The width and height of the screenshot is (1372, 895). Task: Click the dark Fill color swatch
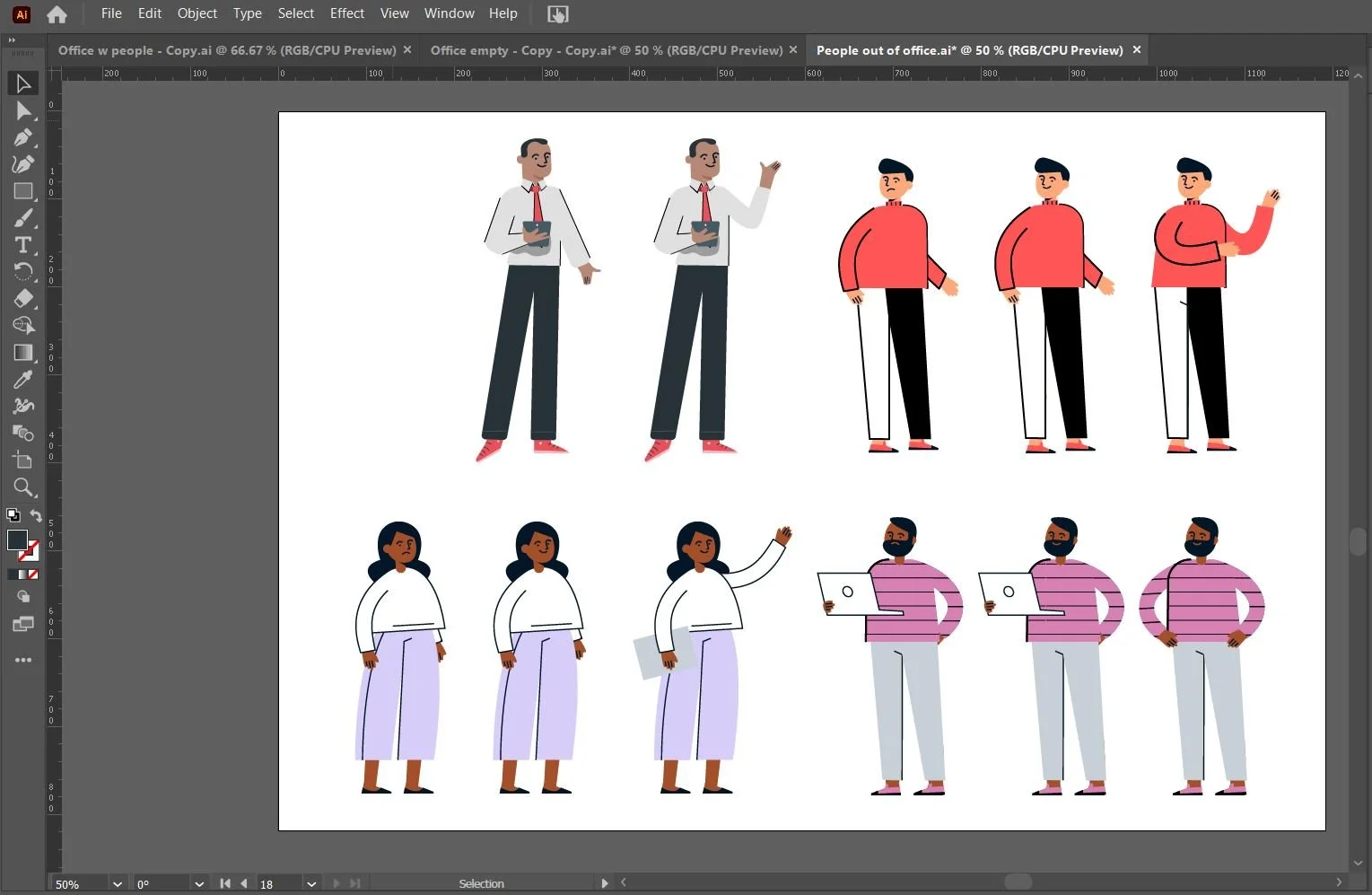click(17, 540)
